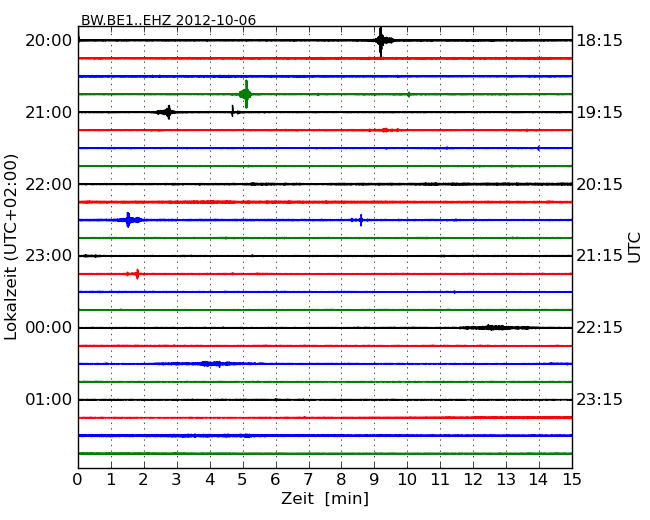The width and height of the screenshot is (650, 520).
Task: Click the x-axis tick label 3
Action: [x=177, y=479]
